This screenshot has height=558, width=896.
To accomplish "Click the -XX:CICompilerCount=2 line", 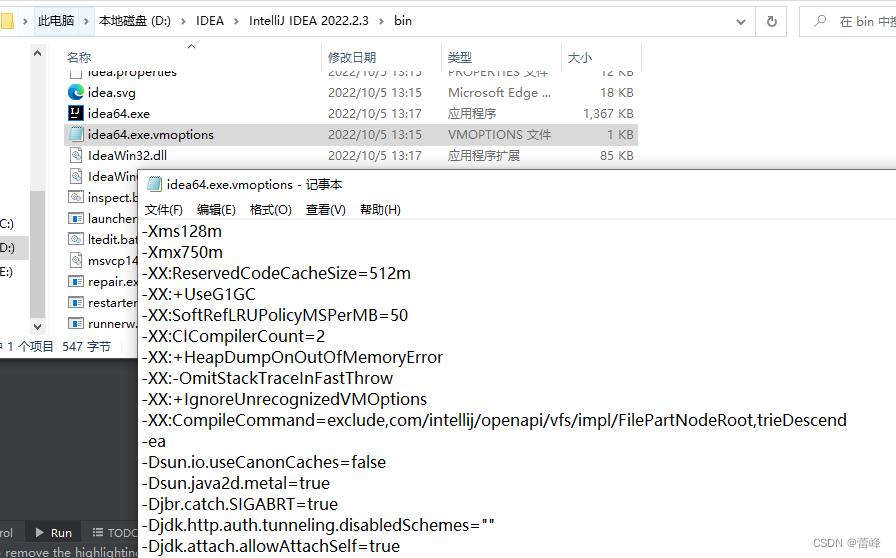I will (233, 336).
